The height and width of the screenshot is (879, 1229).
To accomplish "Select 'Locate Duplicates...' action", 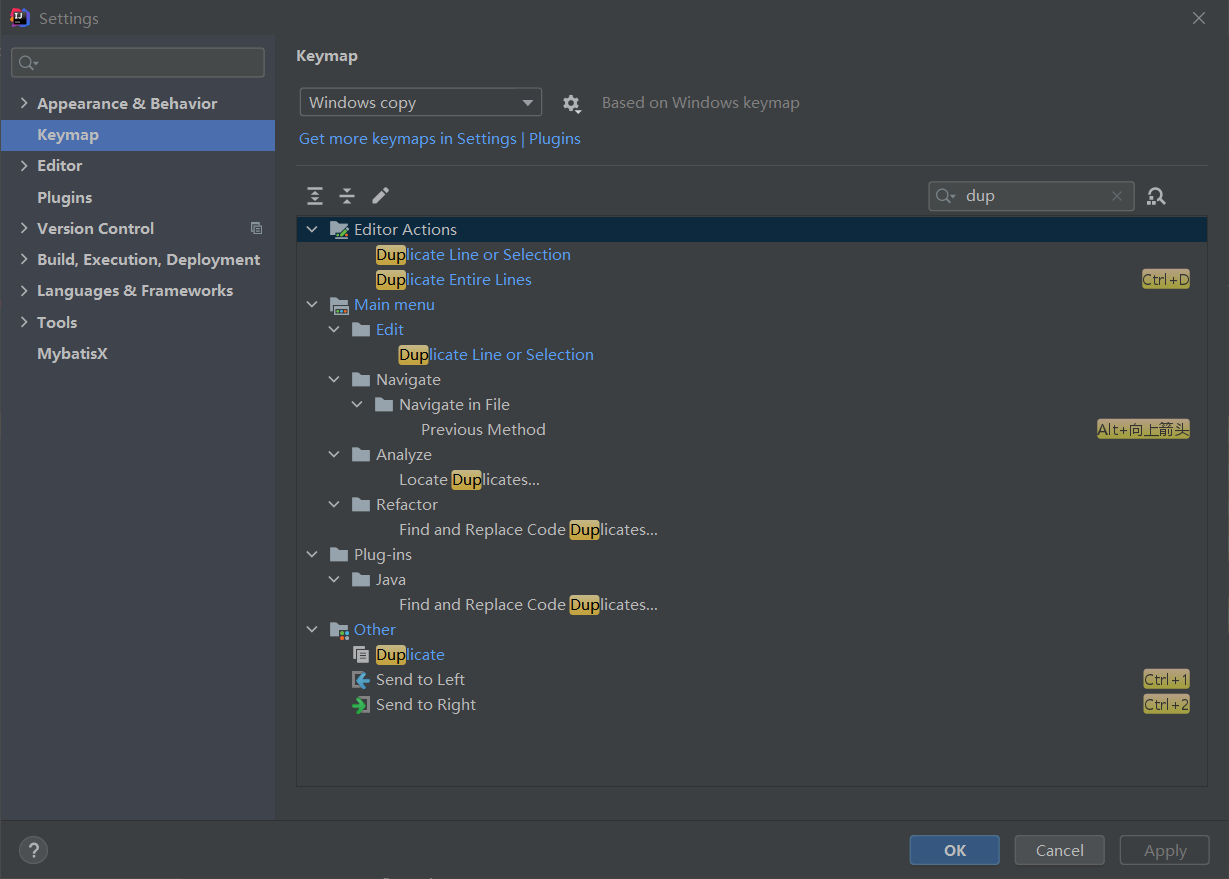I will click(752, 480).
